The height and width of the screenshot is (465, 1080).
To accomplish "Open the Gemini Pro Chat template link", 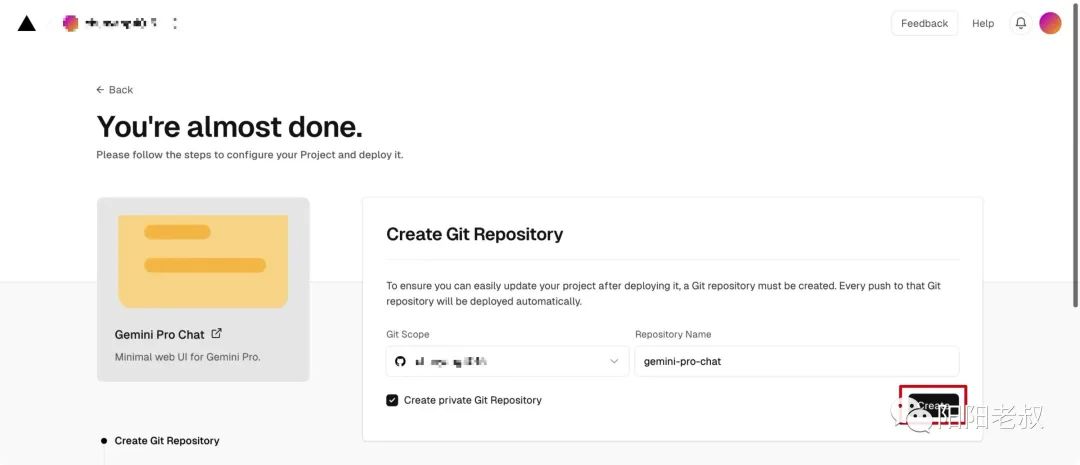I will point(160,335).
